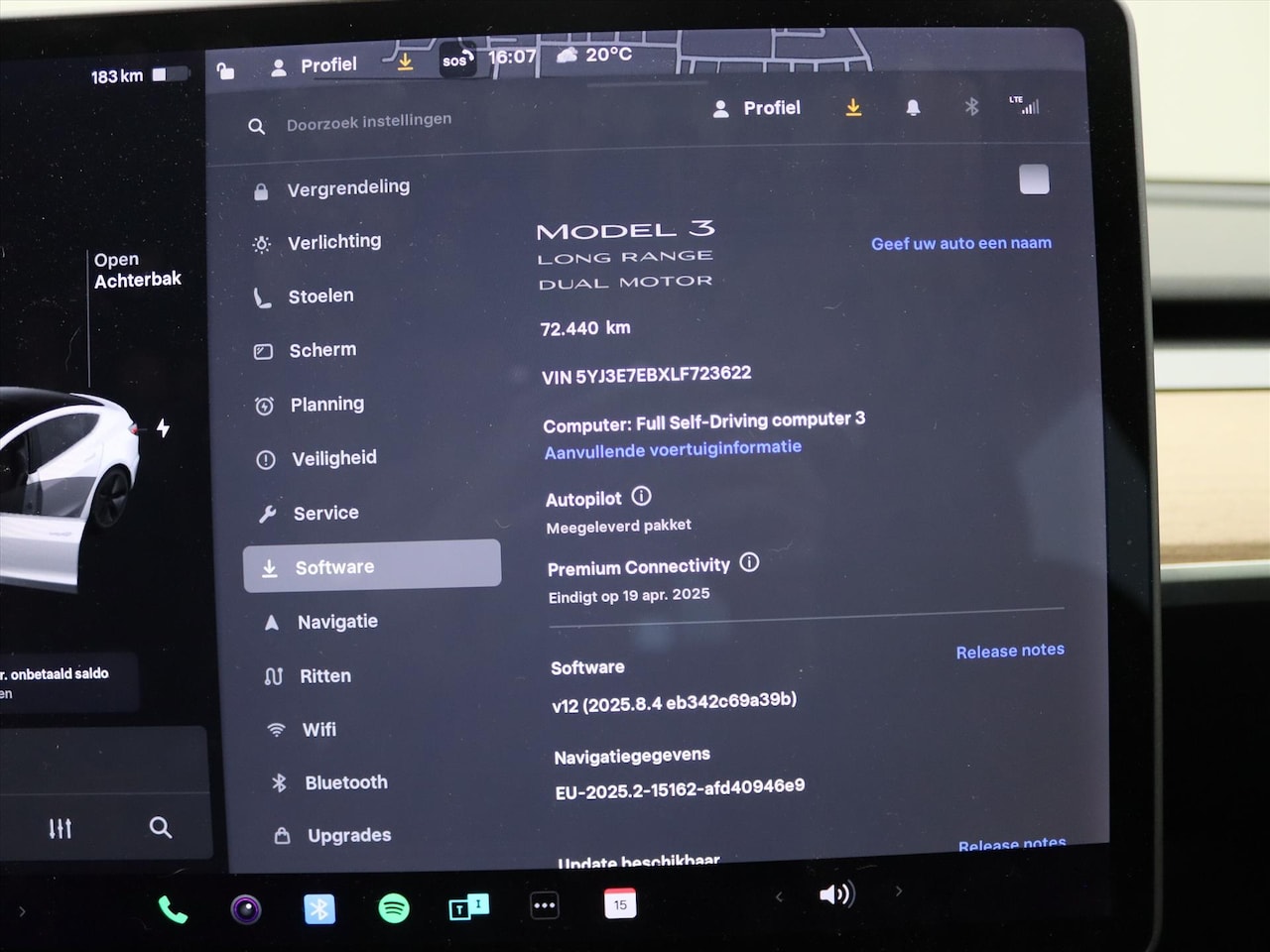Open all apps via three-dots icon
This screenshot has height=952, width=1270.
545,905
